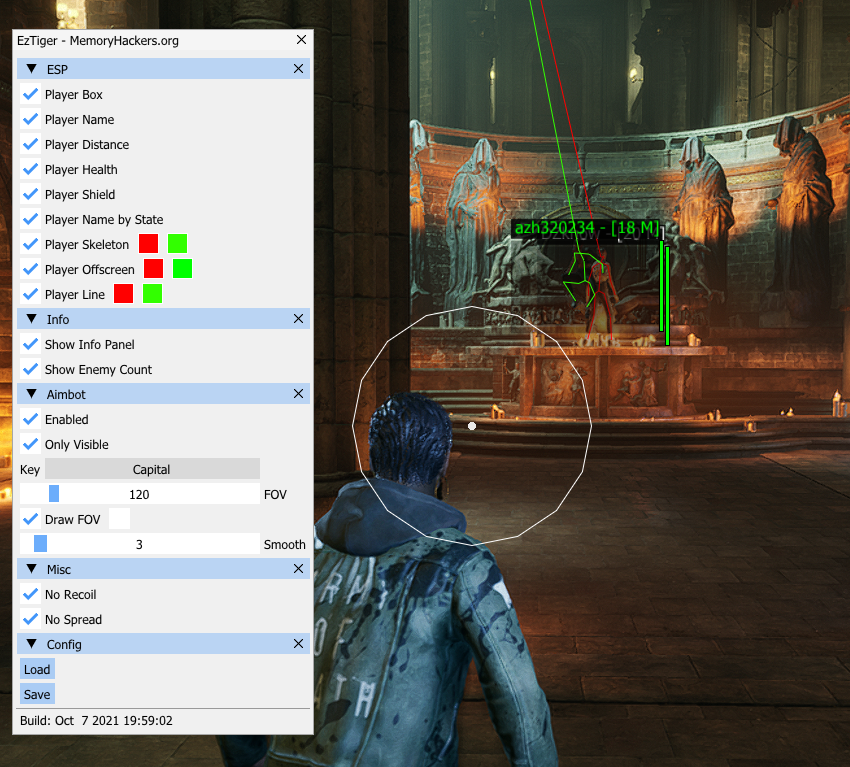This screenshot has height=767, width=850.
Task: Disable the Player Distance checkbox
Action: click(30, 144)
